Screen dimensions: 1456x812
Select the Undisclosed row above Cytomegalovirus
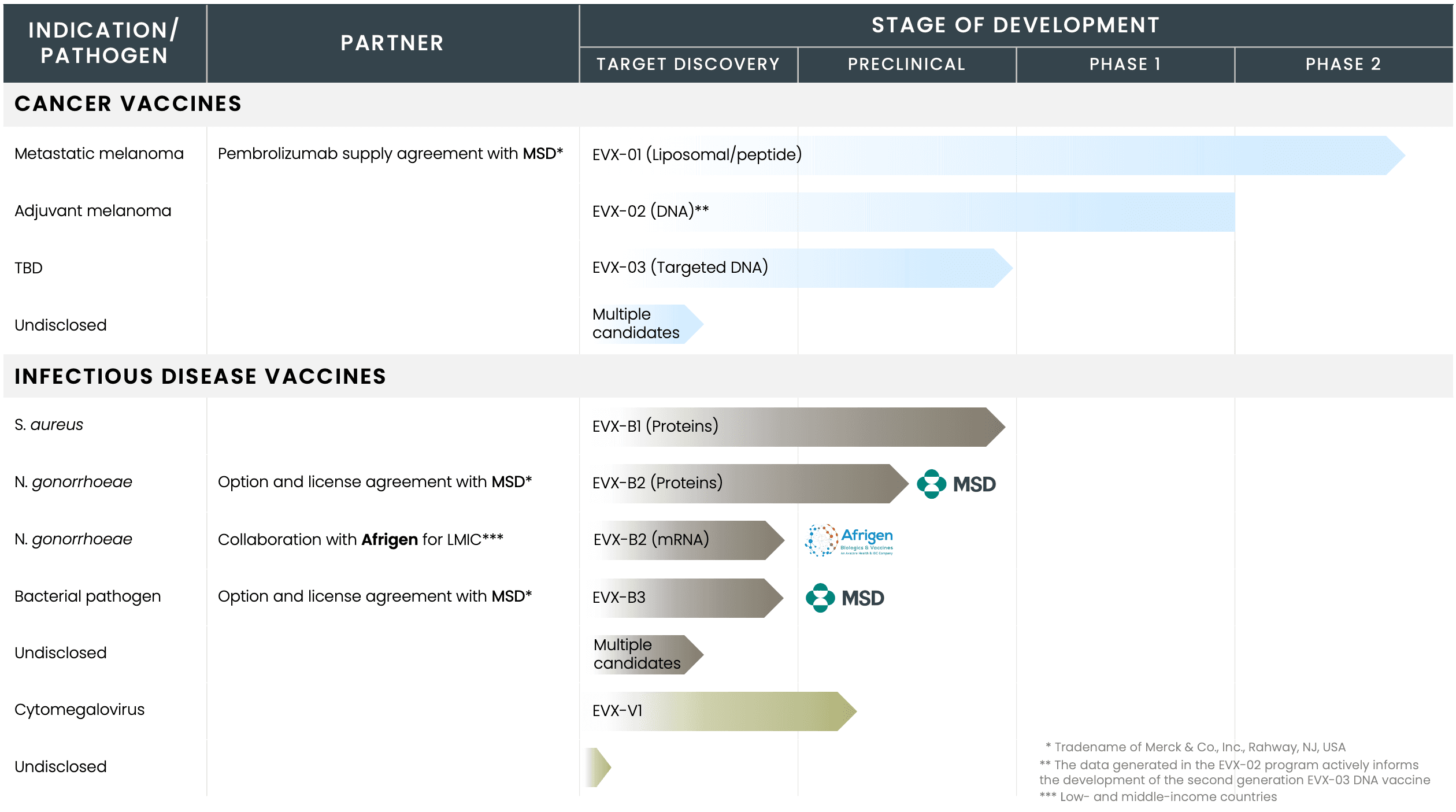click(x=61, y=653)
